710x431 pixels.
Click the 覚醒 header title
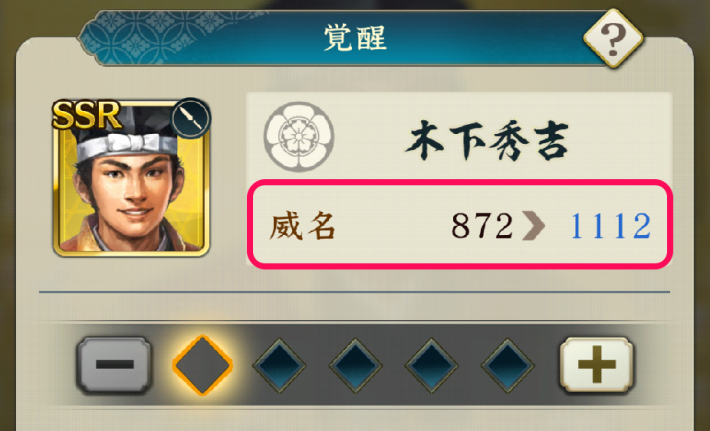click(355, 38)
